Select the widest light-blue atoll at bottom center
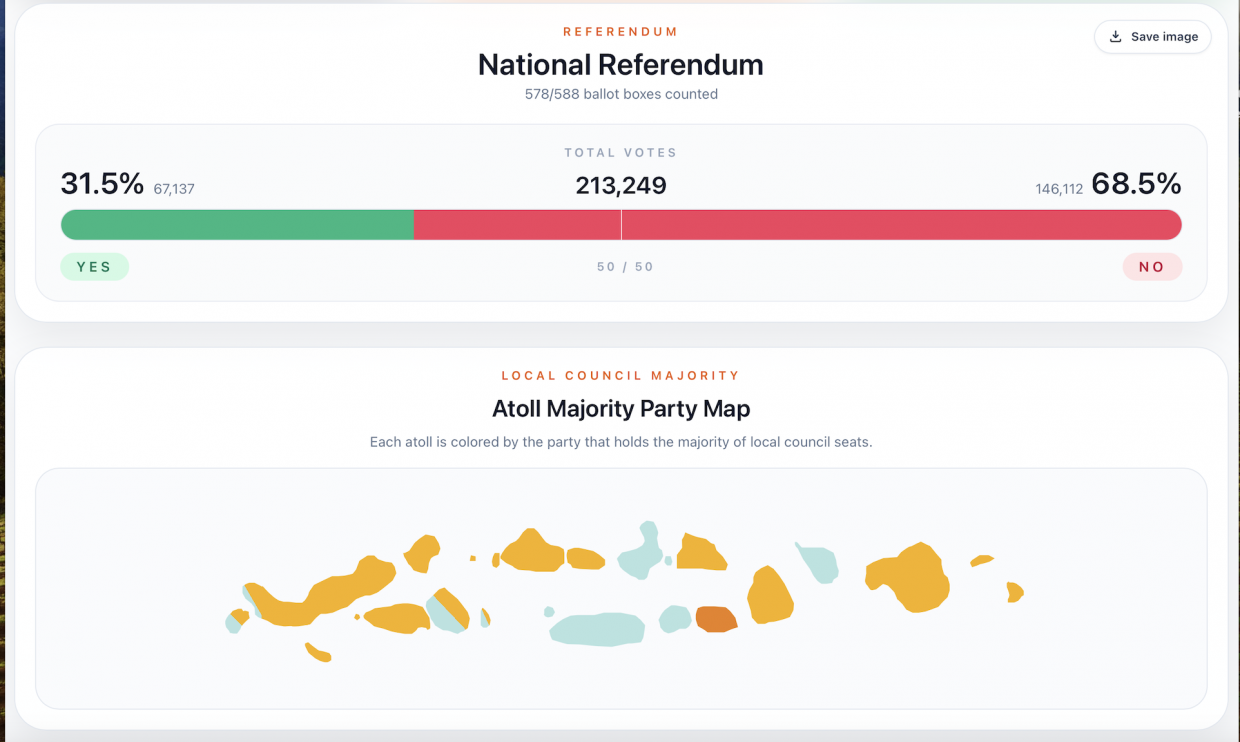The height and width of the screenshot is (742, 1240). tap(597, 629)
